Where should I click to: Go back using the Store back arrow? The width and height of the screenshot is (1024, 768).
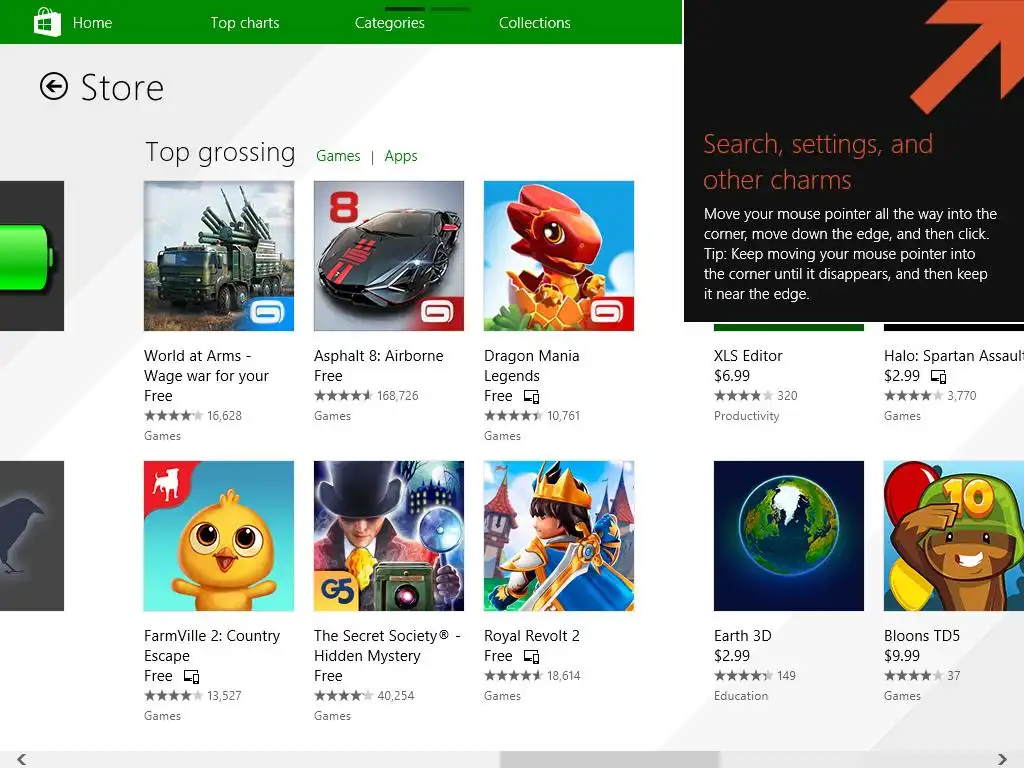pyautogui.click(x=54, y=86)
